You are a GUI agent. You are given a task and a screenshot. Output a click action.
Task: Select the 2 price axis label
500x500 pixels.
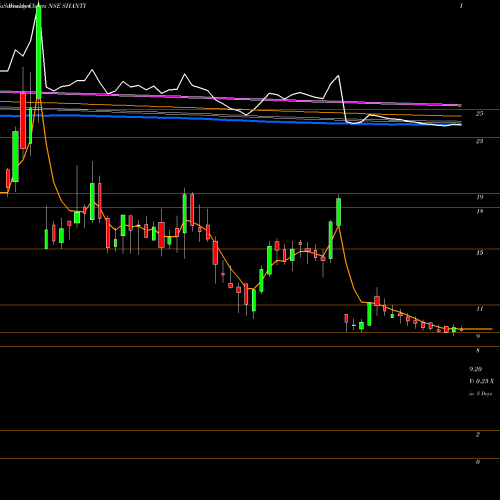click(478, 435)
